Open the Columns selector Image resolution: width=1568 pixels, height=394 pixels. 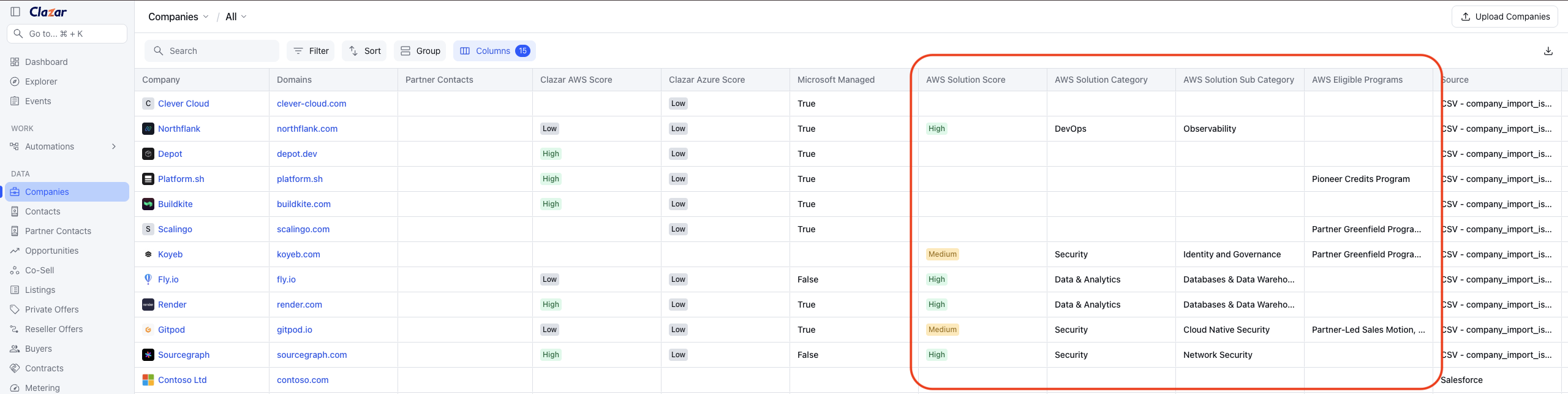pyautogui.click(x=494, y=51)
